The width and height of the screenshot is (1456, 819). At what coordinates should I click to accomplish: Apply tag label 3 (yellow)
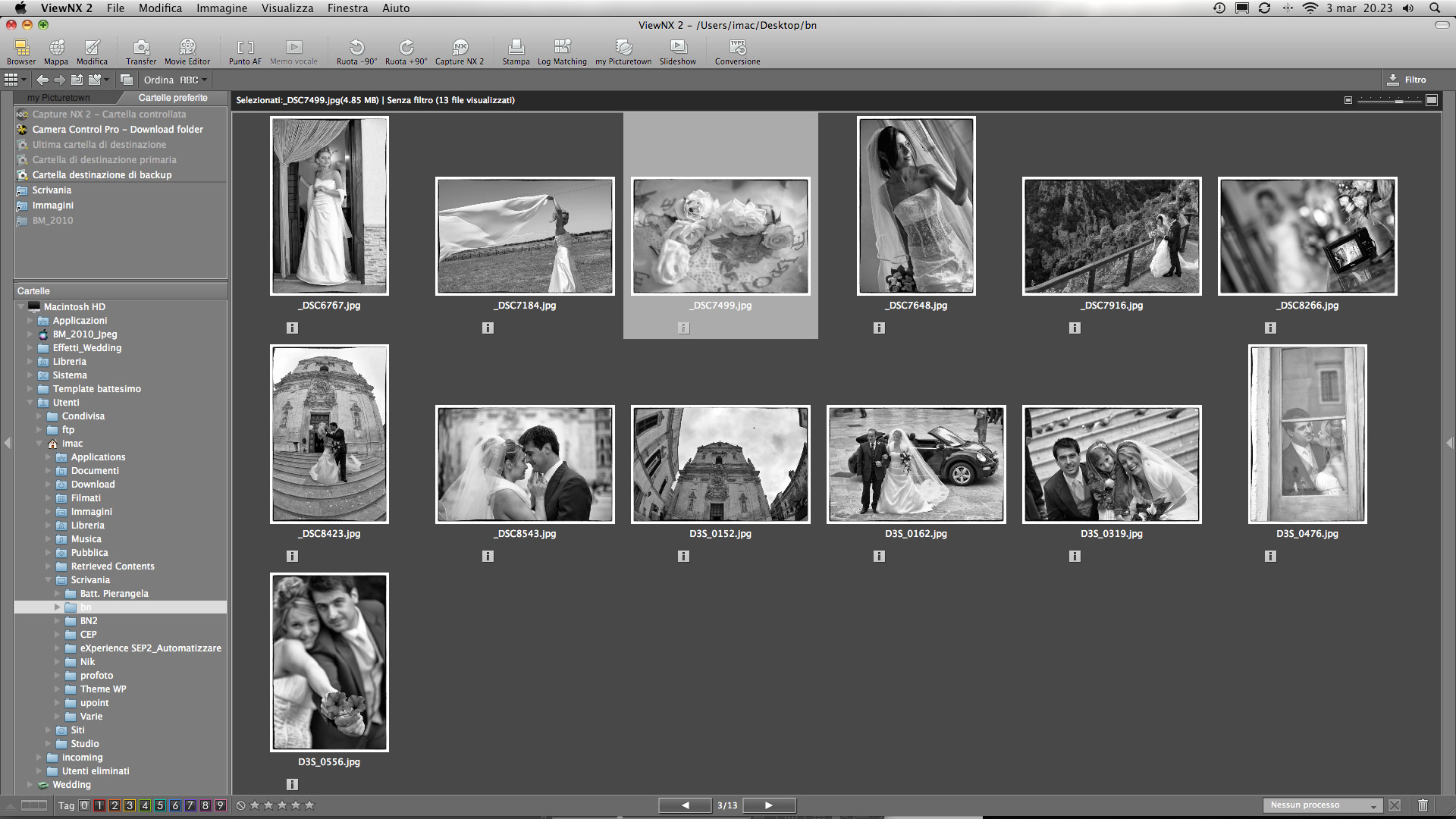click(130, 805)
